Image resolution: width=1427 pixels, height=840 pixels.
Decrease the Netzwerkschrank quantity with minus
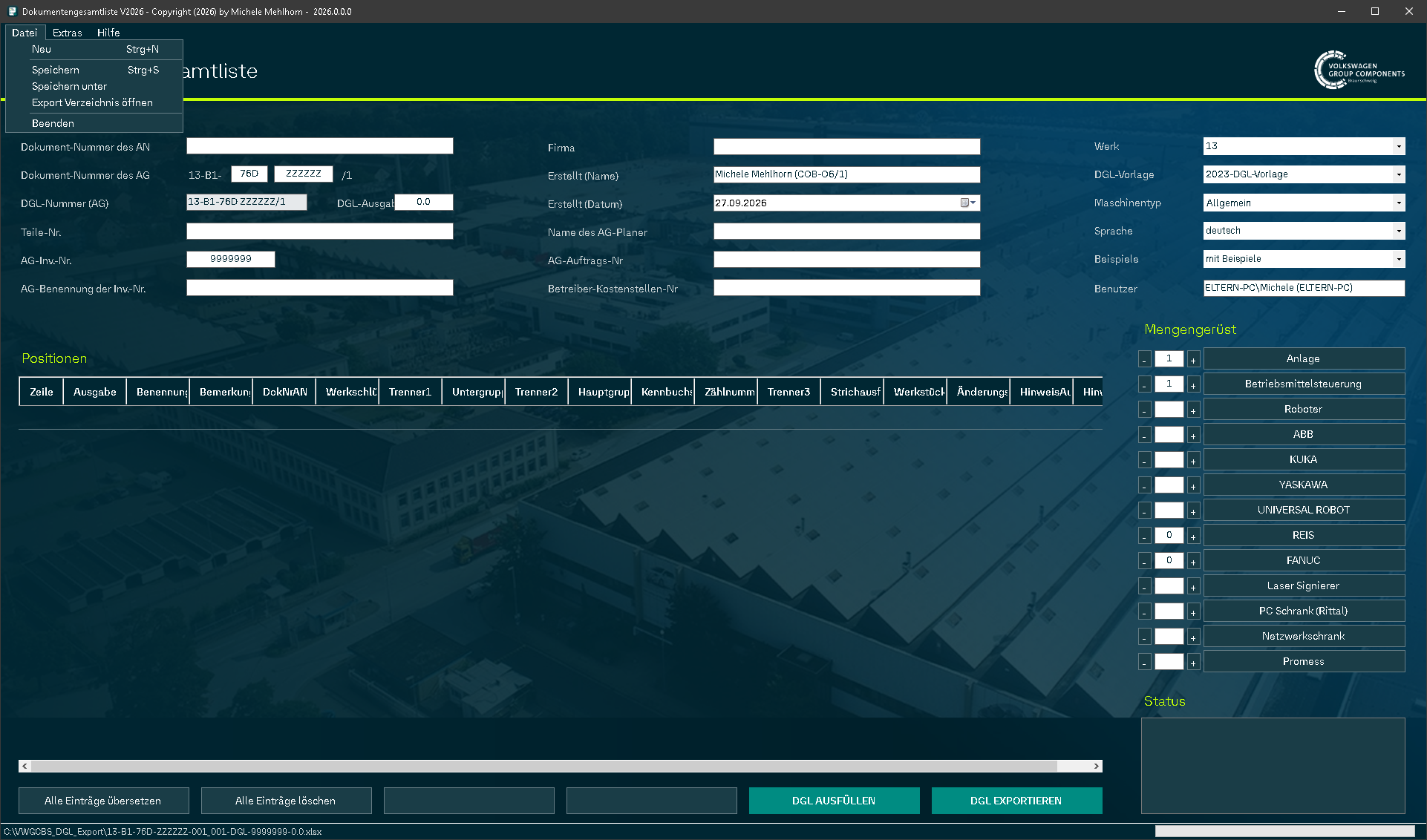point(1145,637)
